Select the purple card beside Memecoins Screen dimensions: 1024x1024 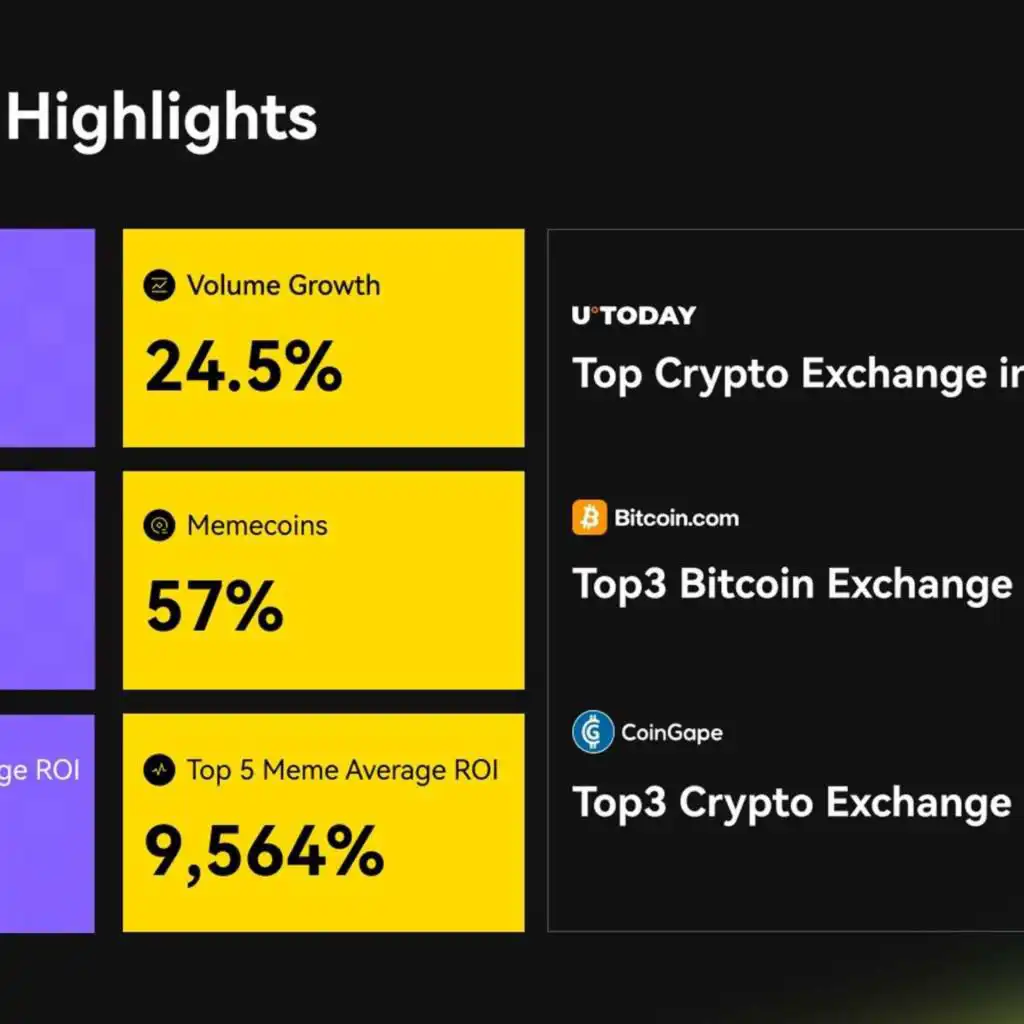(47, 581)
